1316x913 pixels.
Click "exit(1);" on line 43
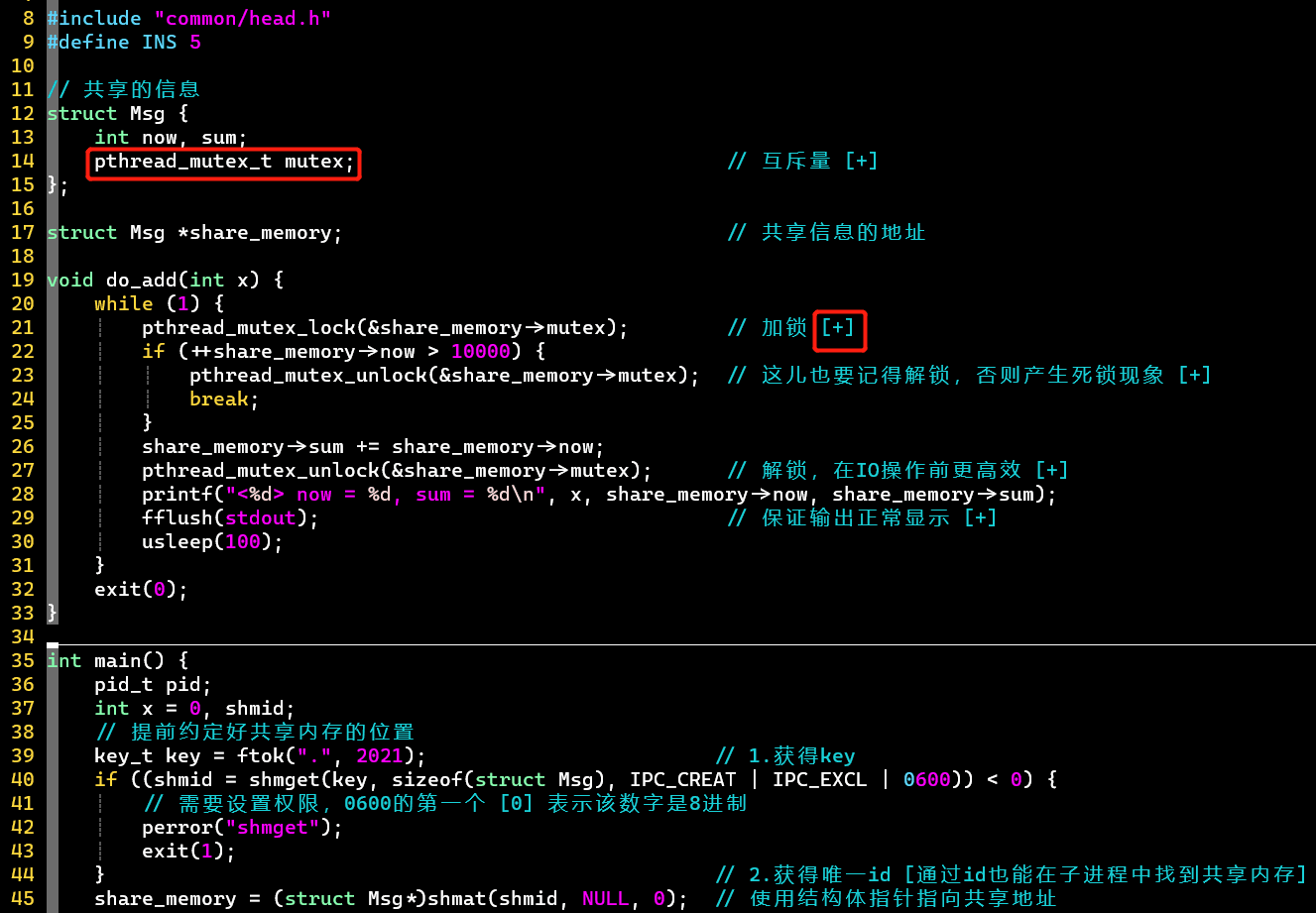pos(189,851)
